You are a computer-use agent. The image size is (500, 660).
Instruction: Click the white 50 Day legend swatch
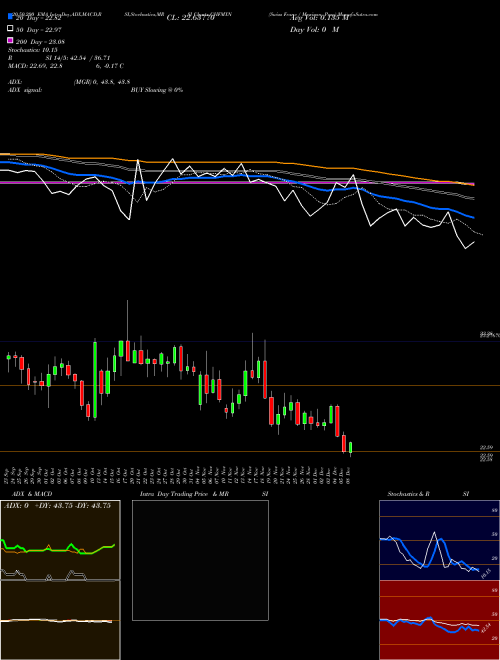pyautogui.click(x=10, y=29)
